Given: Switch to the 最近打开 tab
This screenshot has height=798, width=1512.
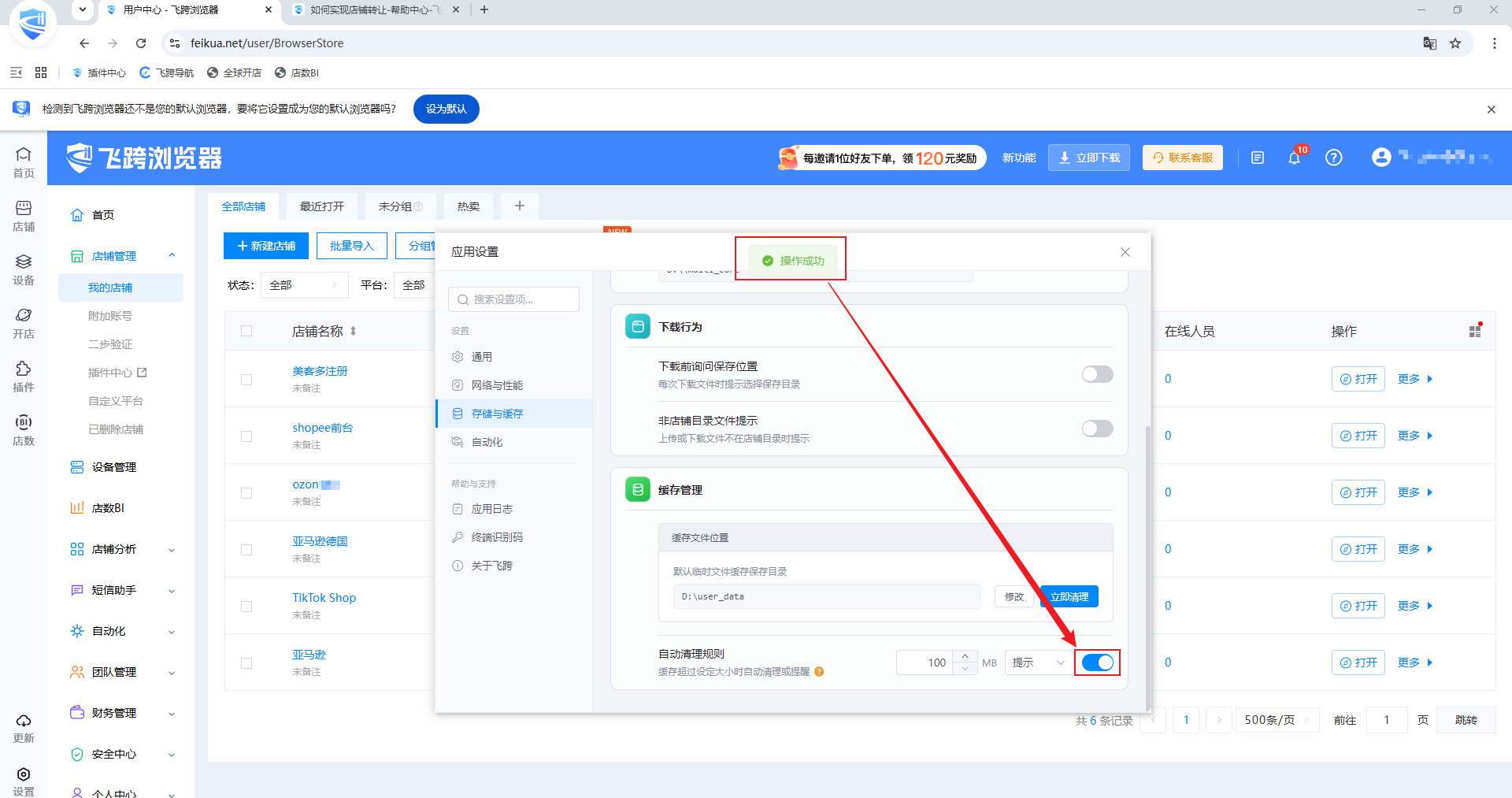Looking at the screenshot, I should pos(322,206).
